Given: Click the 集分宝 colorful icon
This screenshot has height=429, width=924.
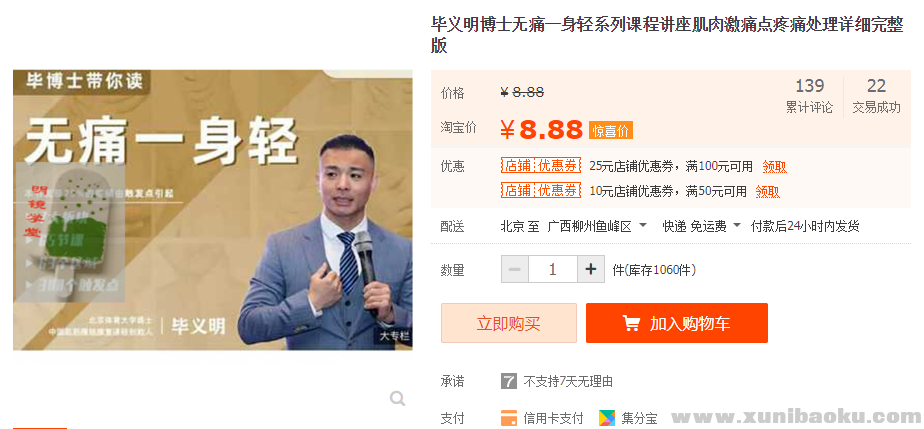Looking at the screenshot, I should tap(607, 418).
